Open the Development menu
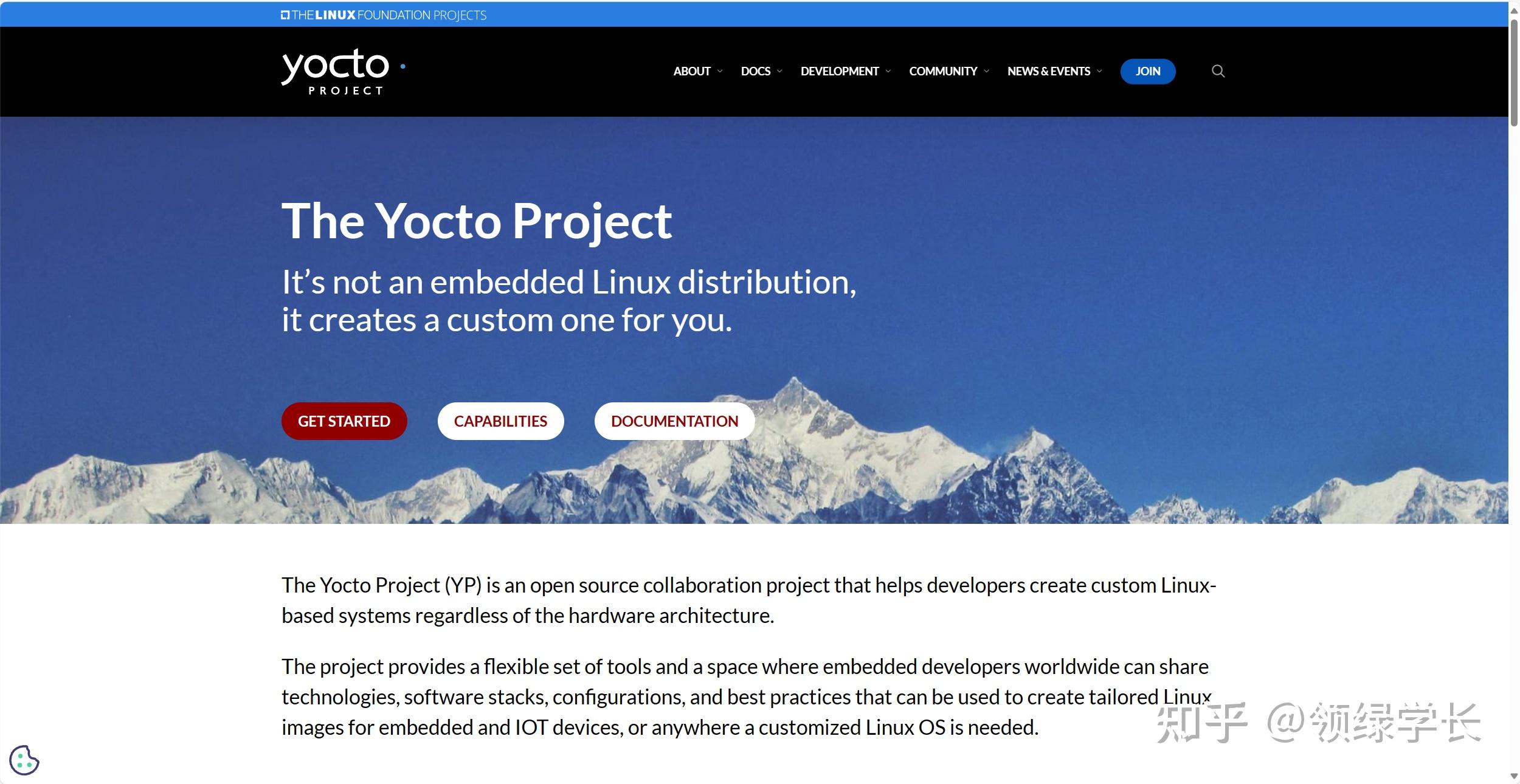1520x784 pixels. 840,71
